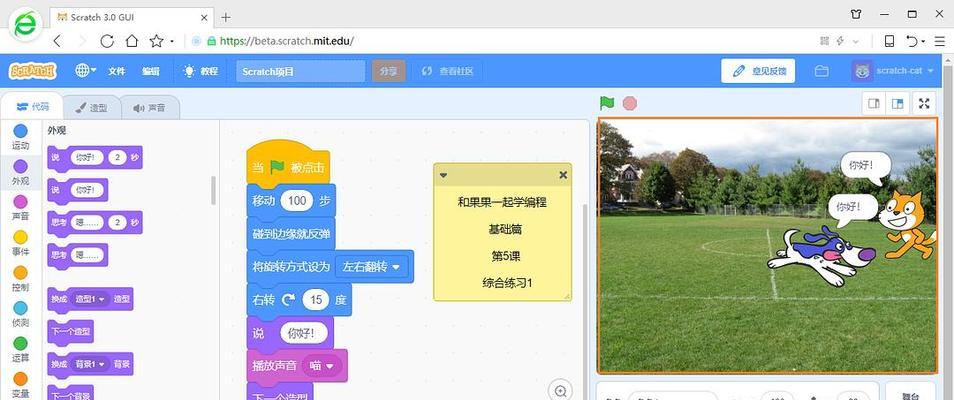954x400 pixels.
Task: Select the 声音 block category circle
Action: [21, 202]
